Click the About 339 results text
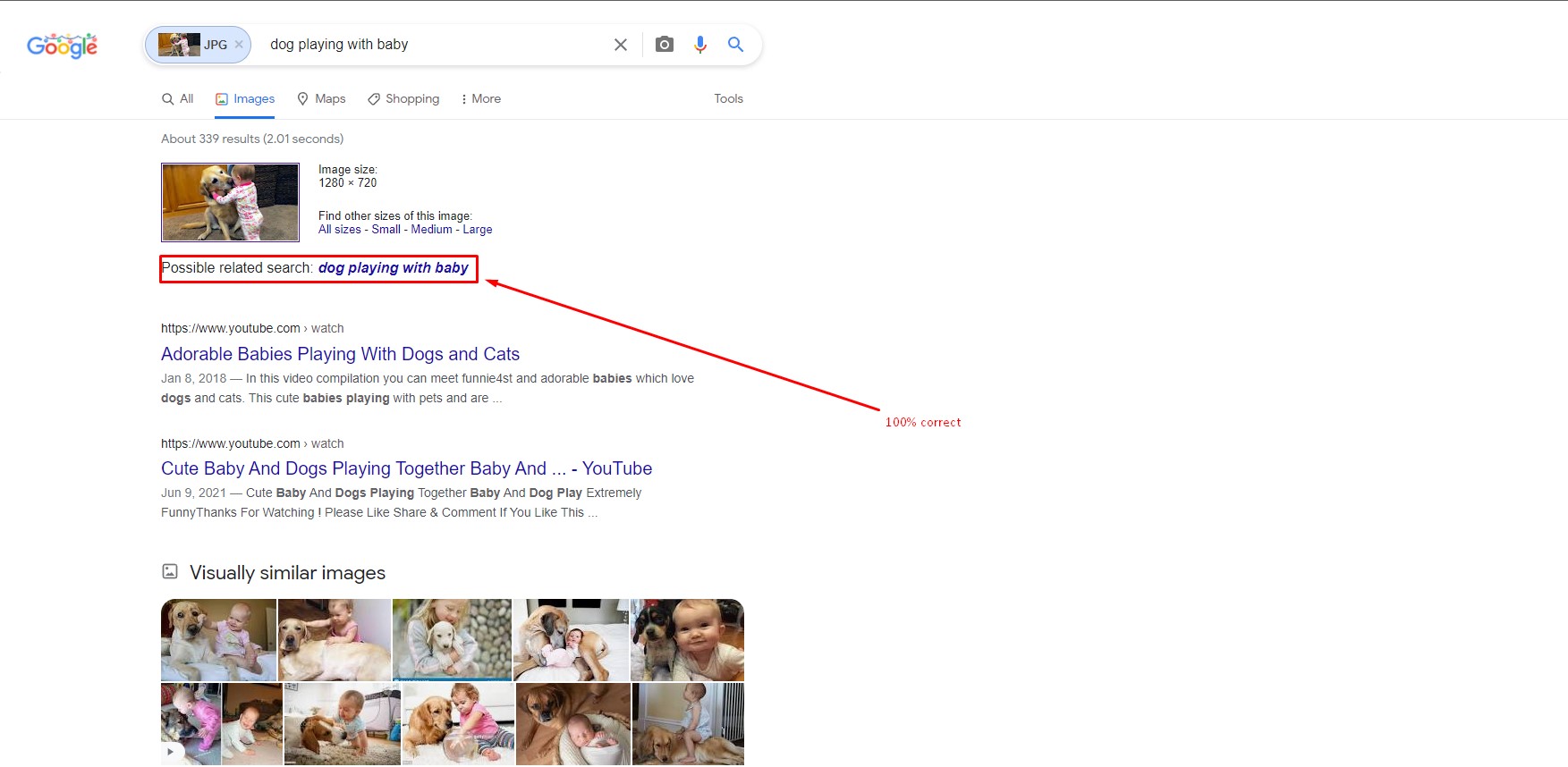Screen dimensions: 1568x767 point(252,139)
